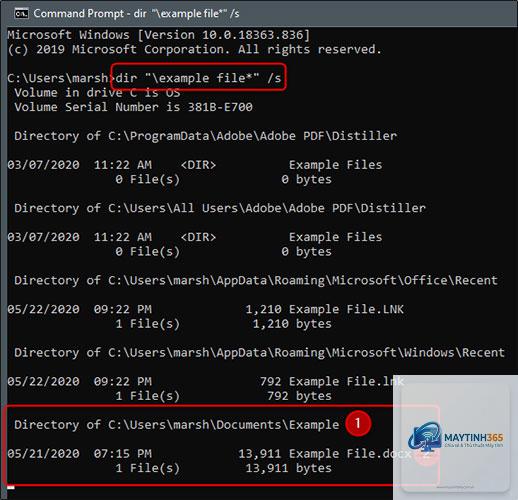Click the ProgramData Adobe PDF Distiller directory line

[205, 136]
